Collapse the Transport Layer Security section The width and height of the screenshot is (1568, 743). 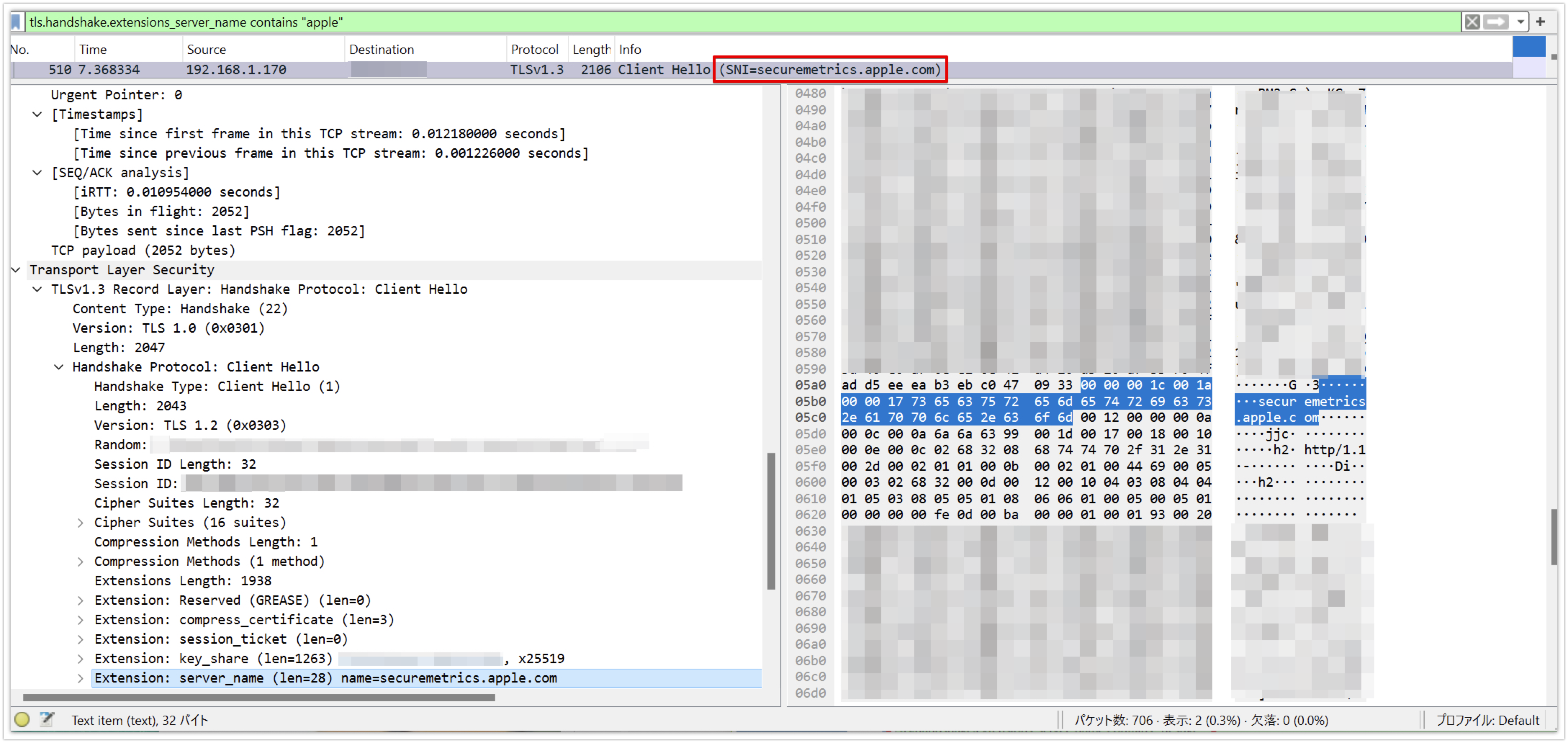(x=17, y=270)
